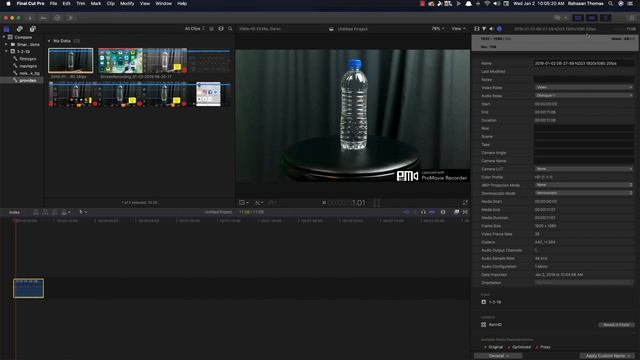The width and height of the screenshot is (640, 360).
Task: Open the viewer View options dropdown
Action: [458, 29]
